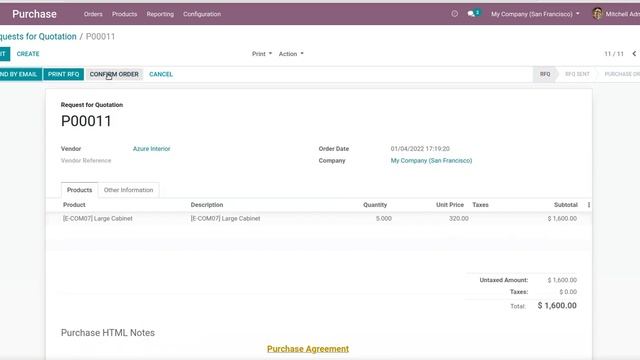Image resolution: width=640 pixels, height=360 pixels.
Task: Cancel the request for quotation
Action: [x=161, y=74]
